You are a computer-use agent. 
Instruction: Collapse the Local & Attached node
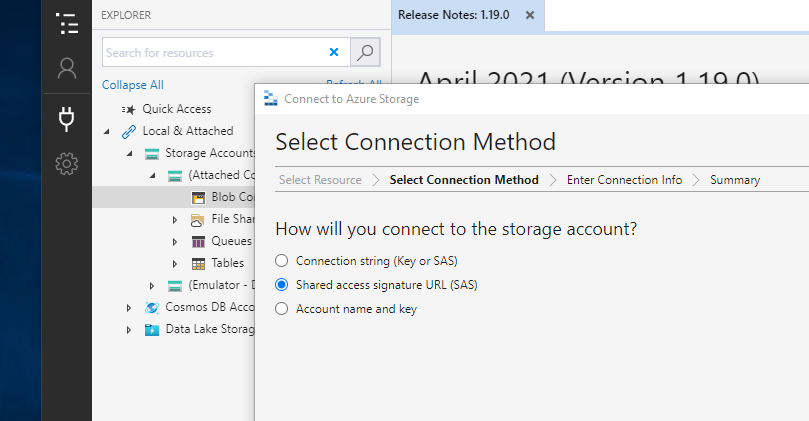tap(107, 132)
